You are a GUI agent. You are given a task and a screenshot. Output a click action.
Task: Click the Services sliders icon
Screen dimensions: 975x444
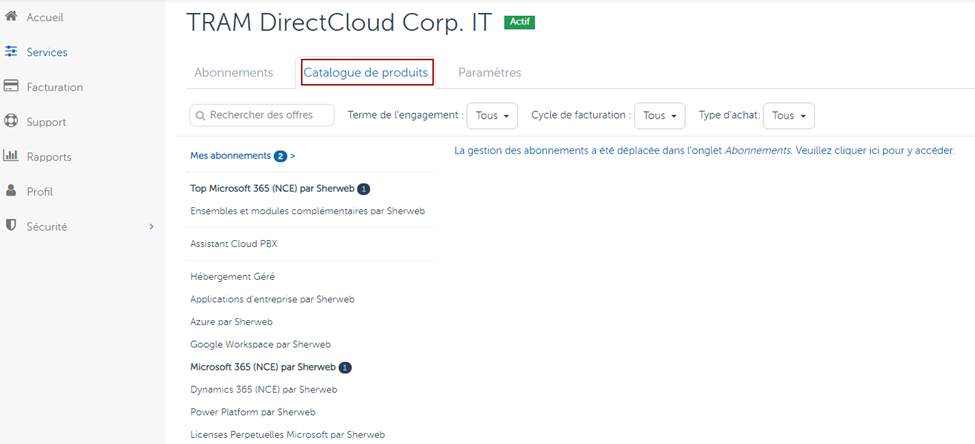(11, 52)
